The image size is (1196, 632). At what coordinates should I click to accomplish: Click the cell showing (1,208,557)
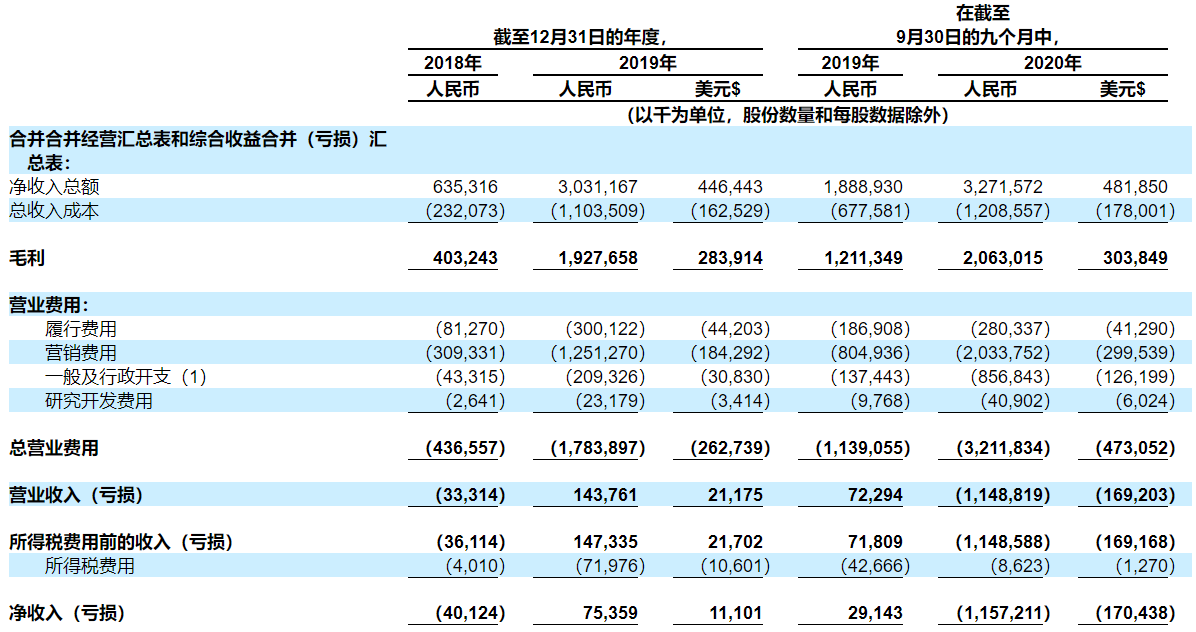(x=1003, y=210)
